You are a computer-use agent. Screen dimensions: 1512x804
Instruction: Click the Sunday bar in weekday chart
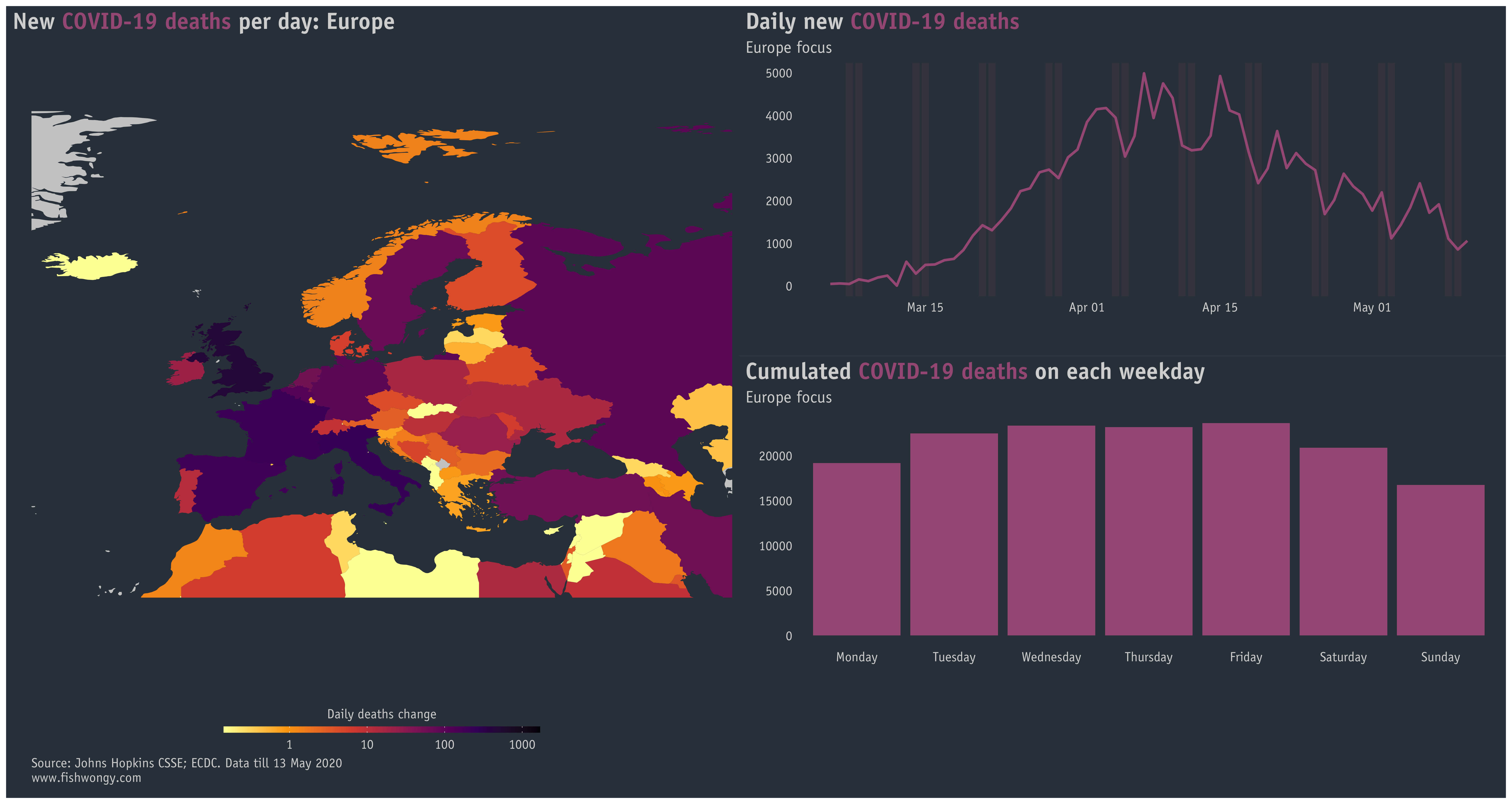pos(1440,560)
